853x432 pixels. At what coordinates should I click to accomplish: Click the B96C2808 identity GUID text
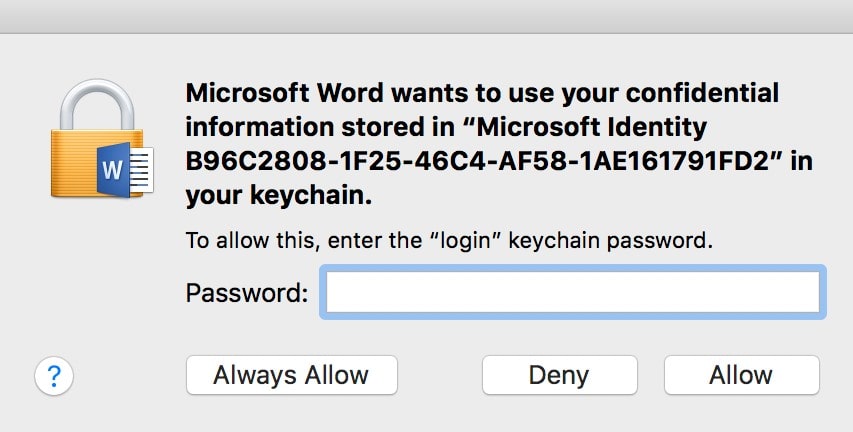[x=478, y=162]
